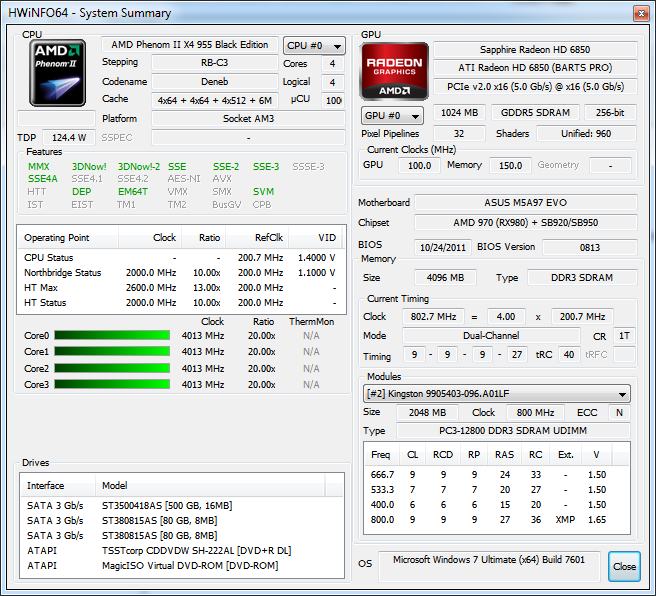Screen dimensions: 656x596
Task: Select the 400.0 frequency timing row
Action: [x=496, y=505]
